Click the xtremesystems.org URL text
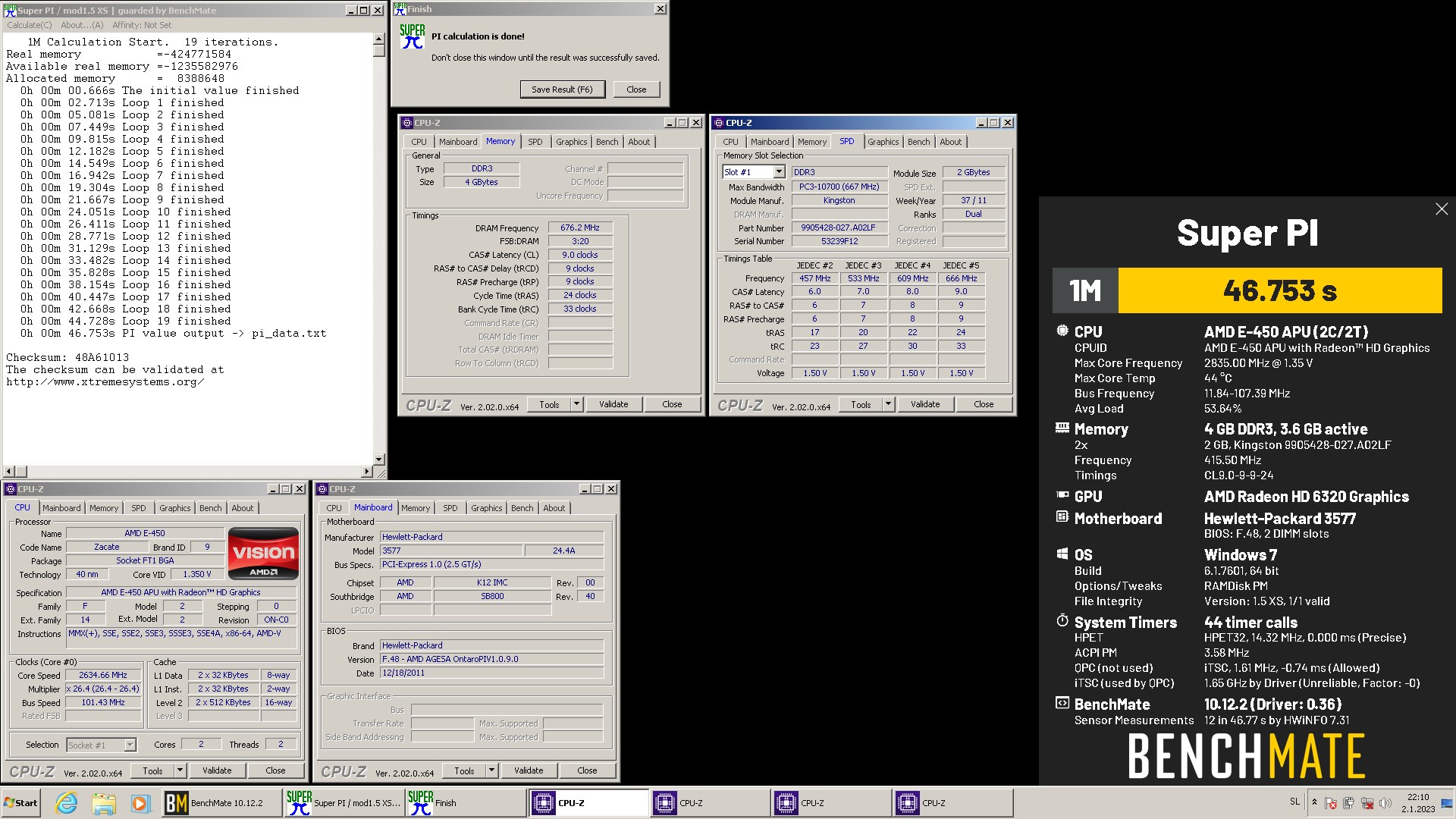Screen dimensions: 1456x819 pyautogui.click(x=105, y=381)
